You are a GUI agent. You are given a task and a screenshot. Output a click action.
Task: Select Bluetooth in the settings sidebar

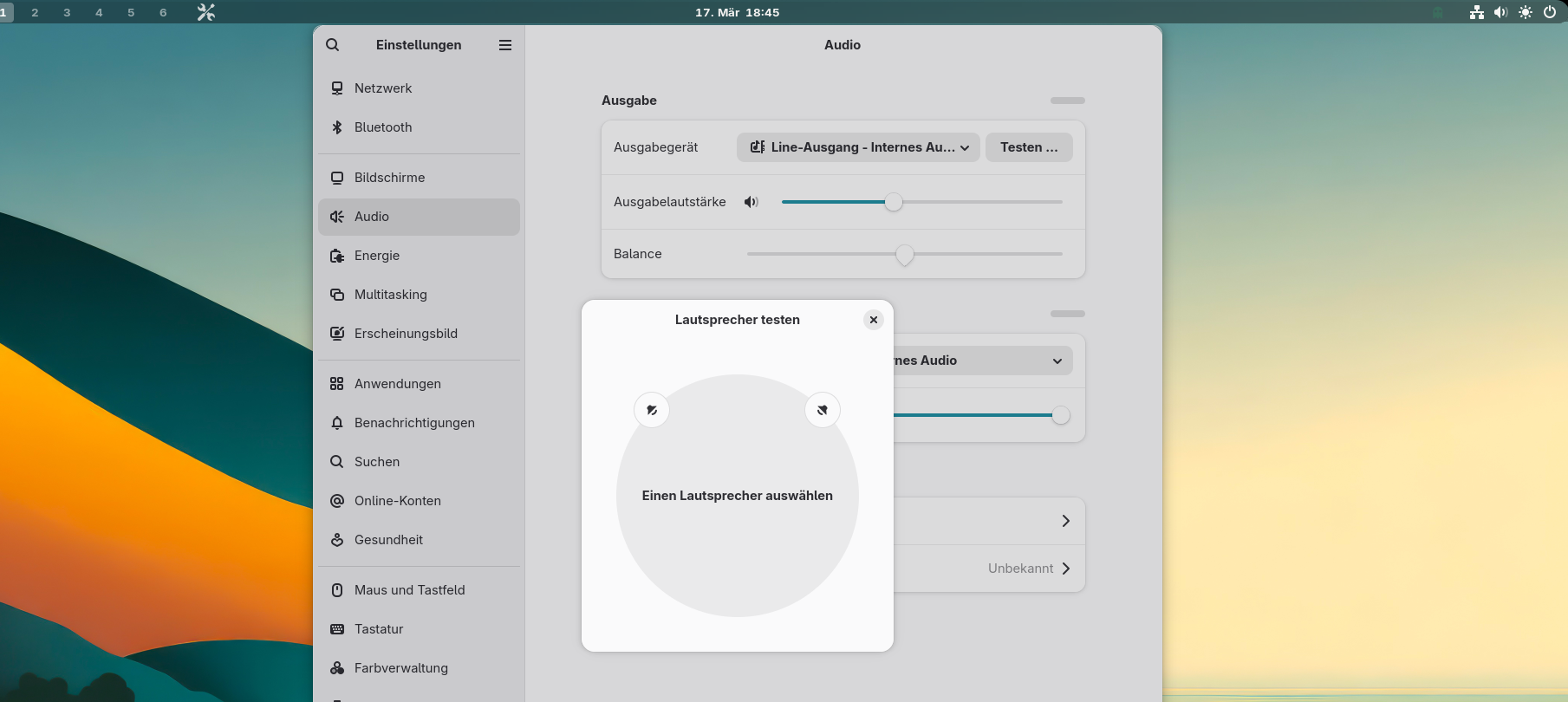click(383, 127)
